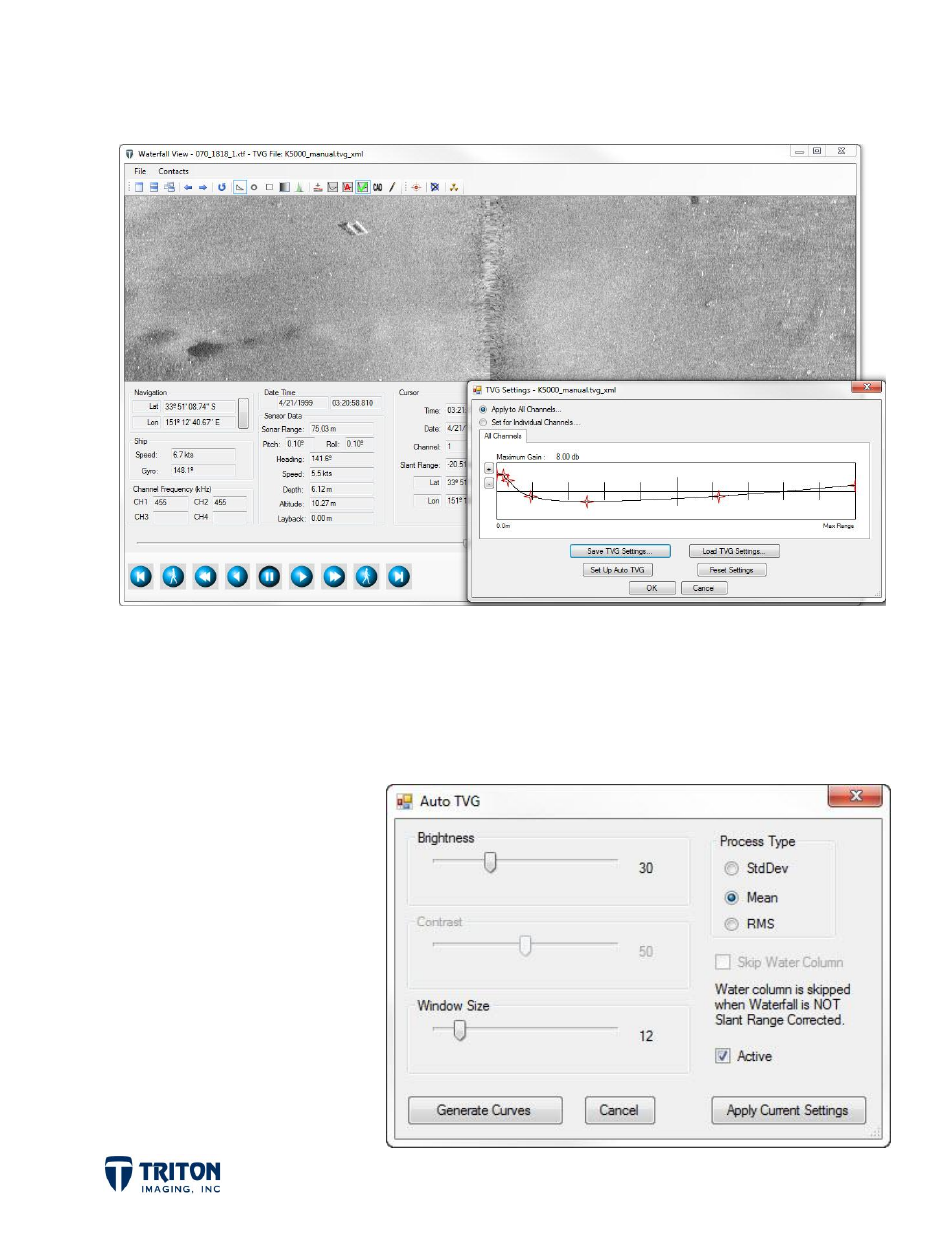The height and width of the screenshot is (1233, 952).
Task: Click the green checkmark TVG toolbar icon
Action: (363, 187)
